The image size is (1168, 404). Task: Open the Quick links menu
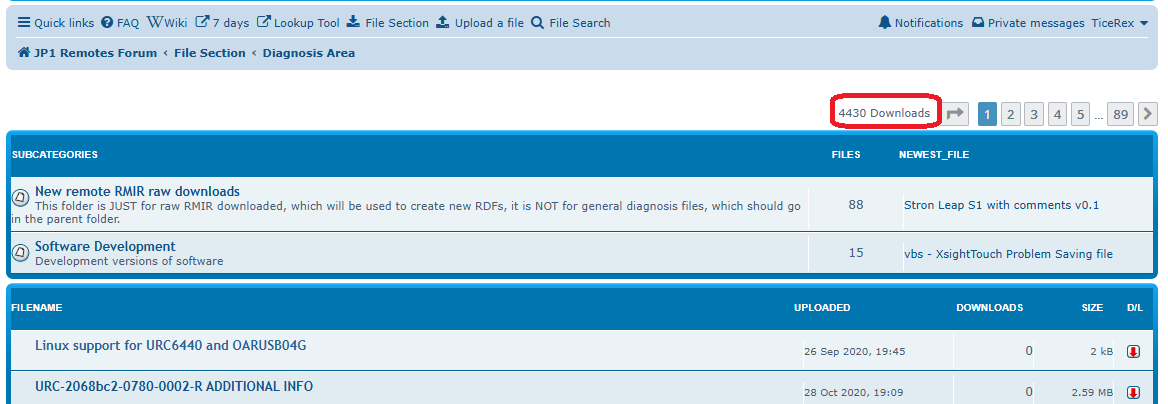pos(56,23)
